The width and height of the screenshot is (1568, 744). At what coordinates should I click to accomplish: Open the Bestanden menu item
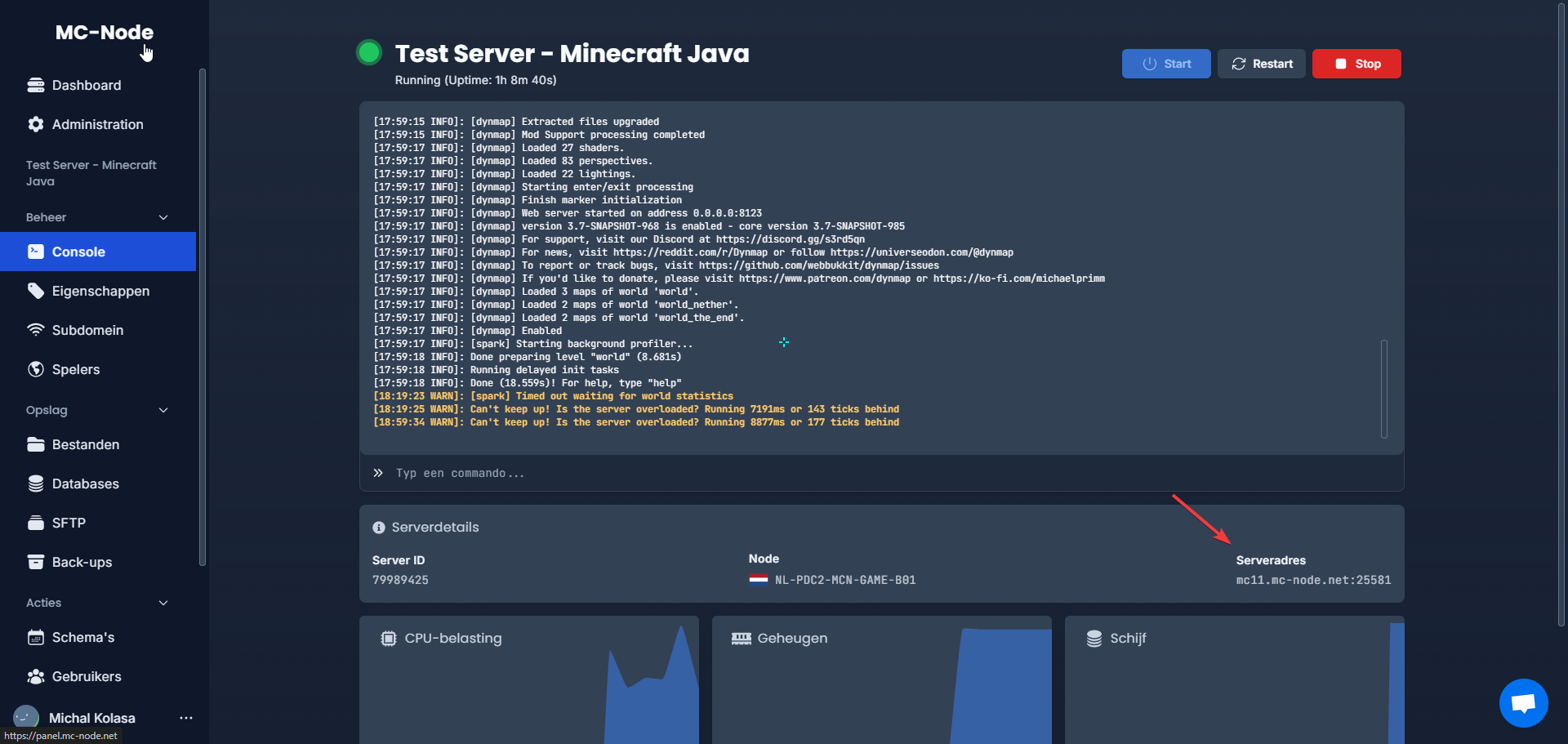(98, 444)
